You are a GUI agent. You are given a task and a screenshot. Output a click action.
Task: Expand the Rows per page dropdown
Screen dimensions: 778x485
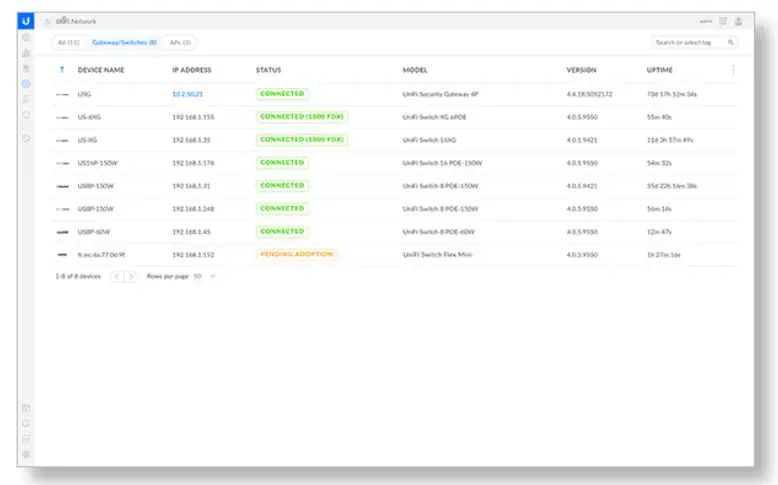pyautogui.click(x=213, y=276)
